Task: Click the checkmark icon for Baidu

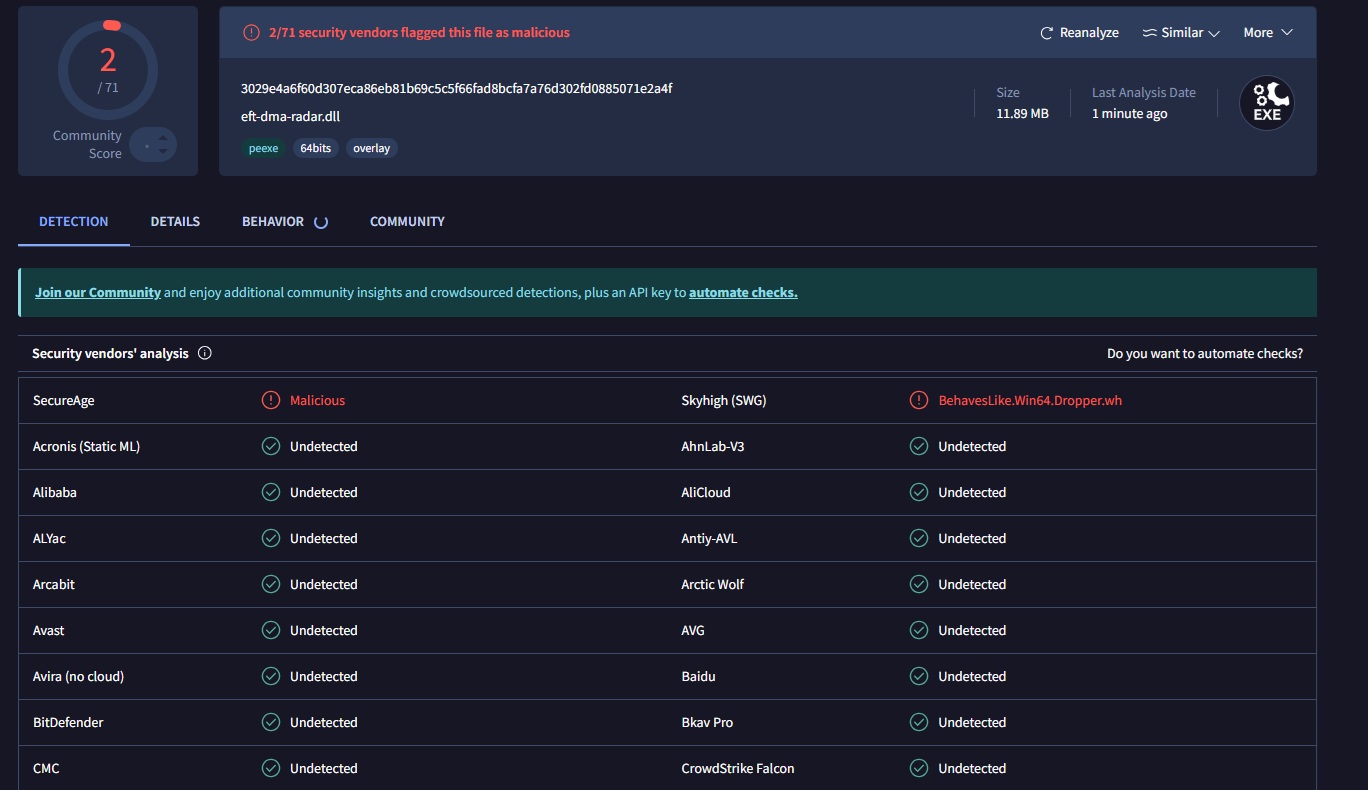Action: [919, 676]
